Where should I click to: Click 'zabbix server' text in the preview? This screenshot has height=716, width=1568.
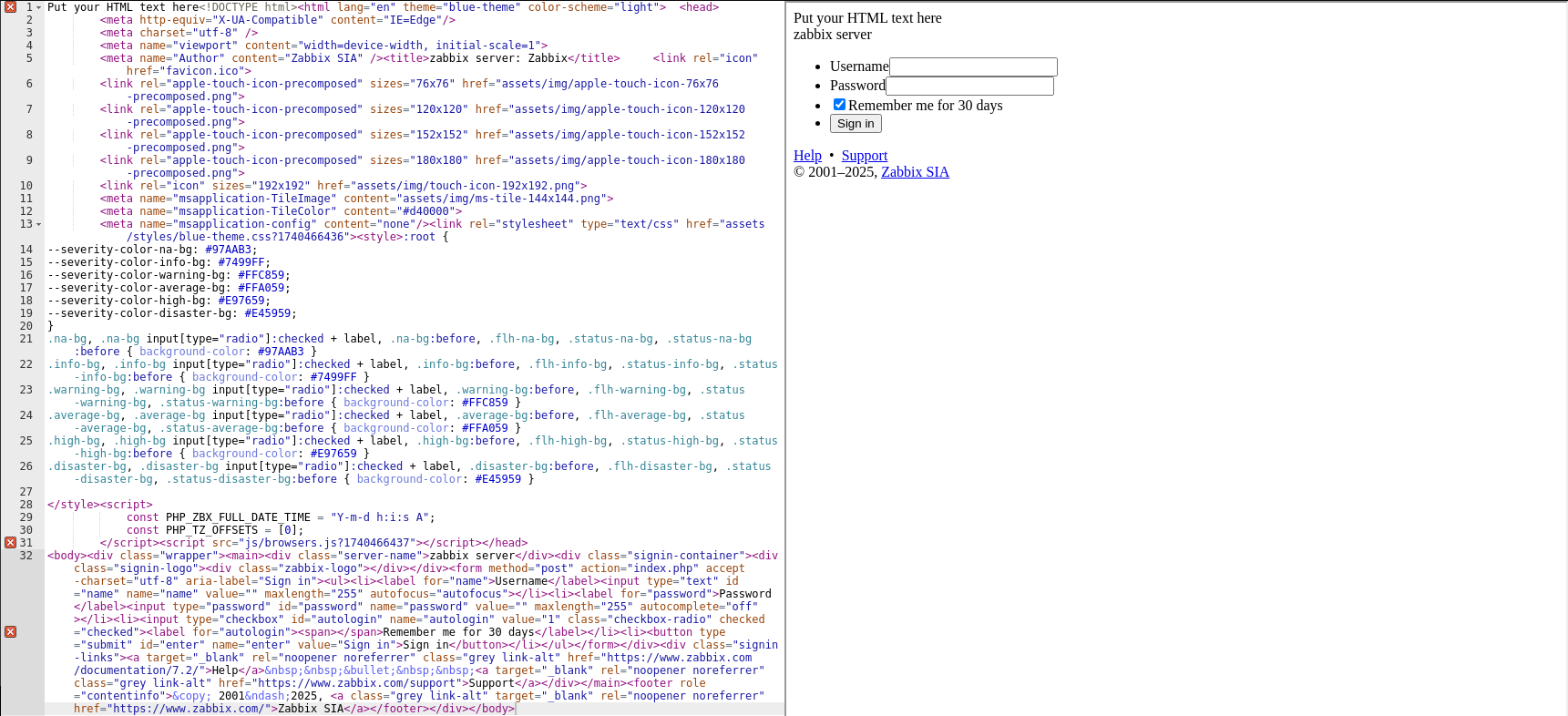(833, 35)
